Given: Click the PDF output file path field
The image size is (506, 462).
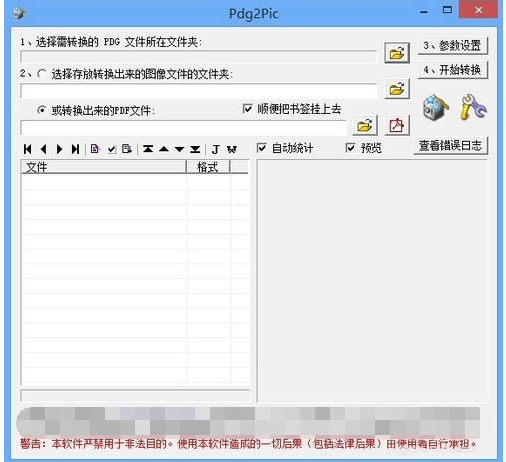Looking at the screenshot, I should point(183,128).
